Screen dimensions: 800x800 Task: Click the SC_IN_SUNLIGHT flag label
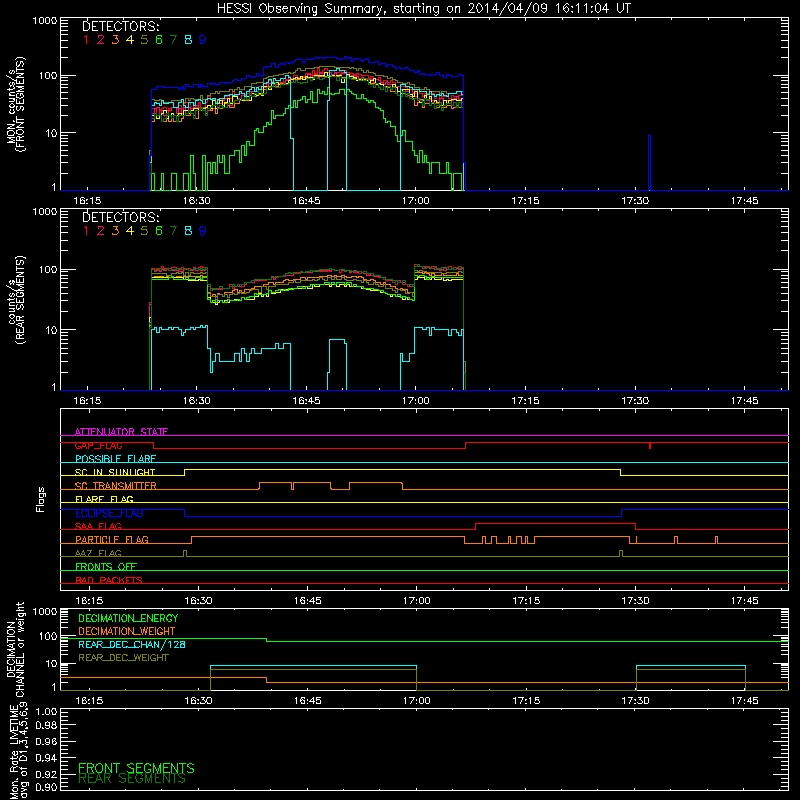click(115, 472)
